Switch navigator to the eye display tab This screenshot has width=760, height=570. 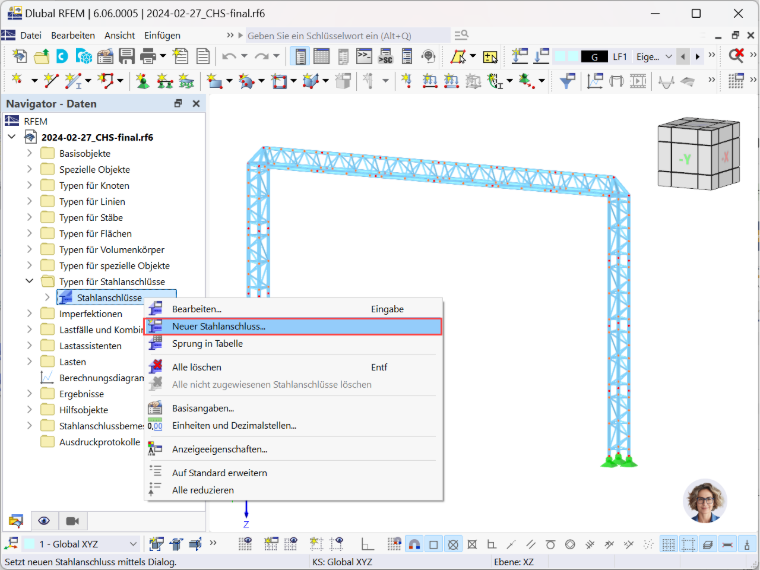pyautogui.click(x=44, y=521)
